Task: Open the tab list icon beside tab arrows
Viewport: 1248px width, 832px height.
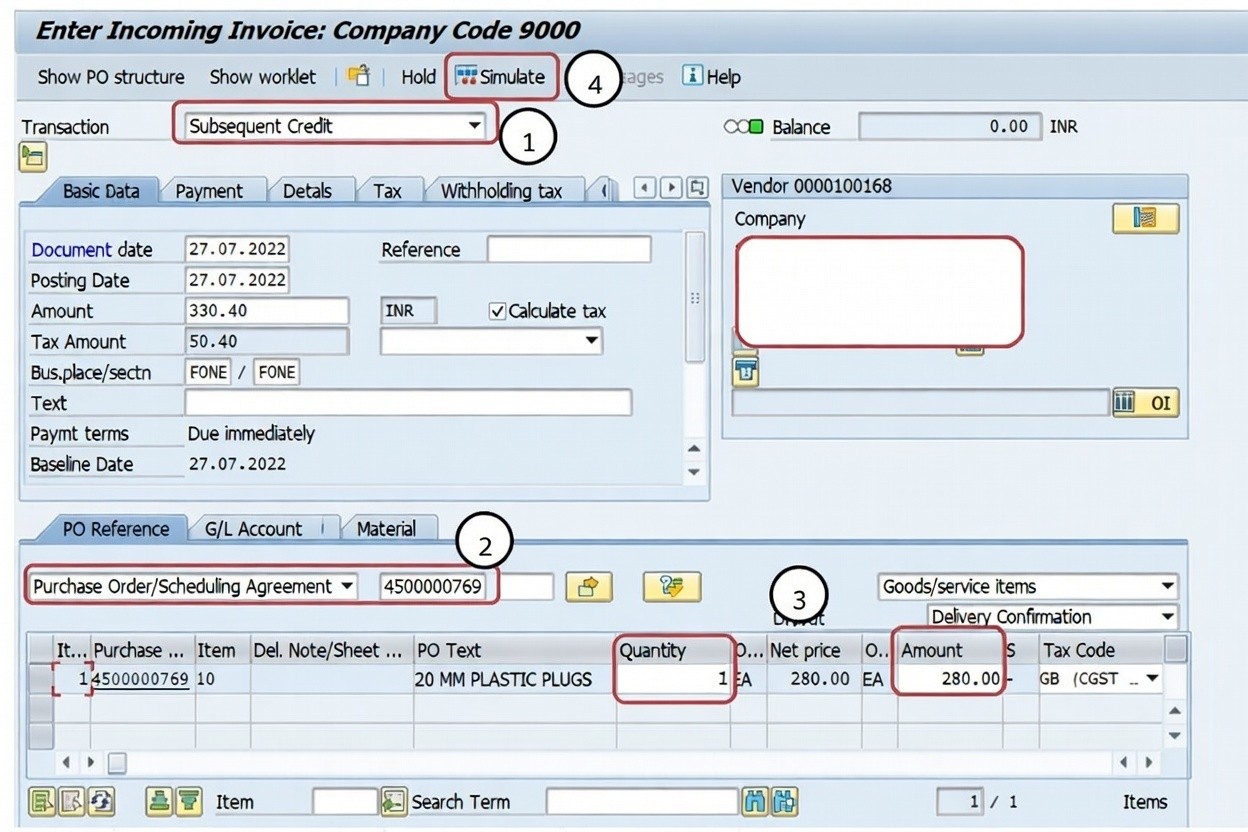Action: coord(697,188)
